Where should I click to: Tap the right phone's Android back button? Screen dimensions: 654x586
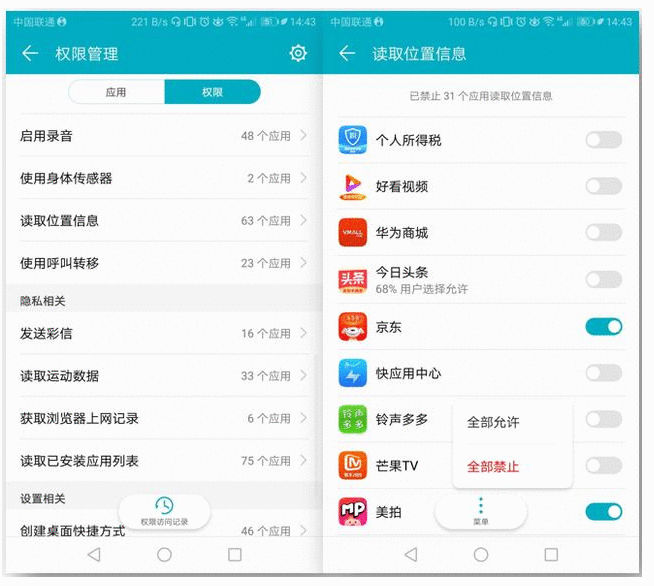[411, 554]
